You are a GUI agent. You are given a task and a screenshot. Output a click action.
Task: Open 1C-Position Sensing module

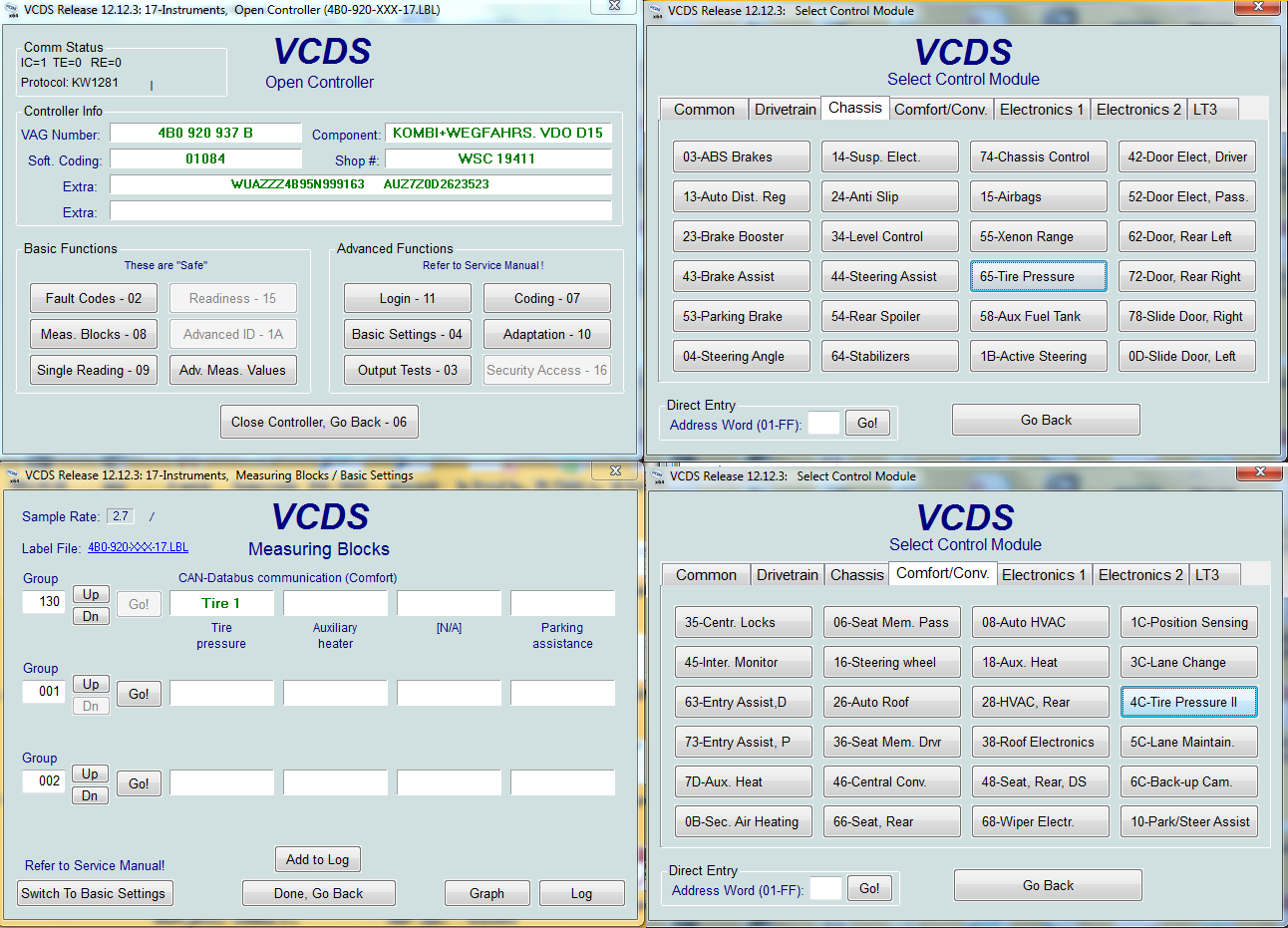[1189, 622]
